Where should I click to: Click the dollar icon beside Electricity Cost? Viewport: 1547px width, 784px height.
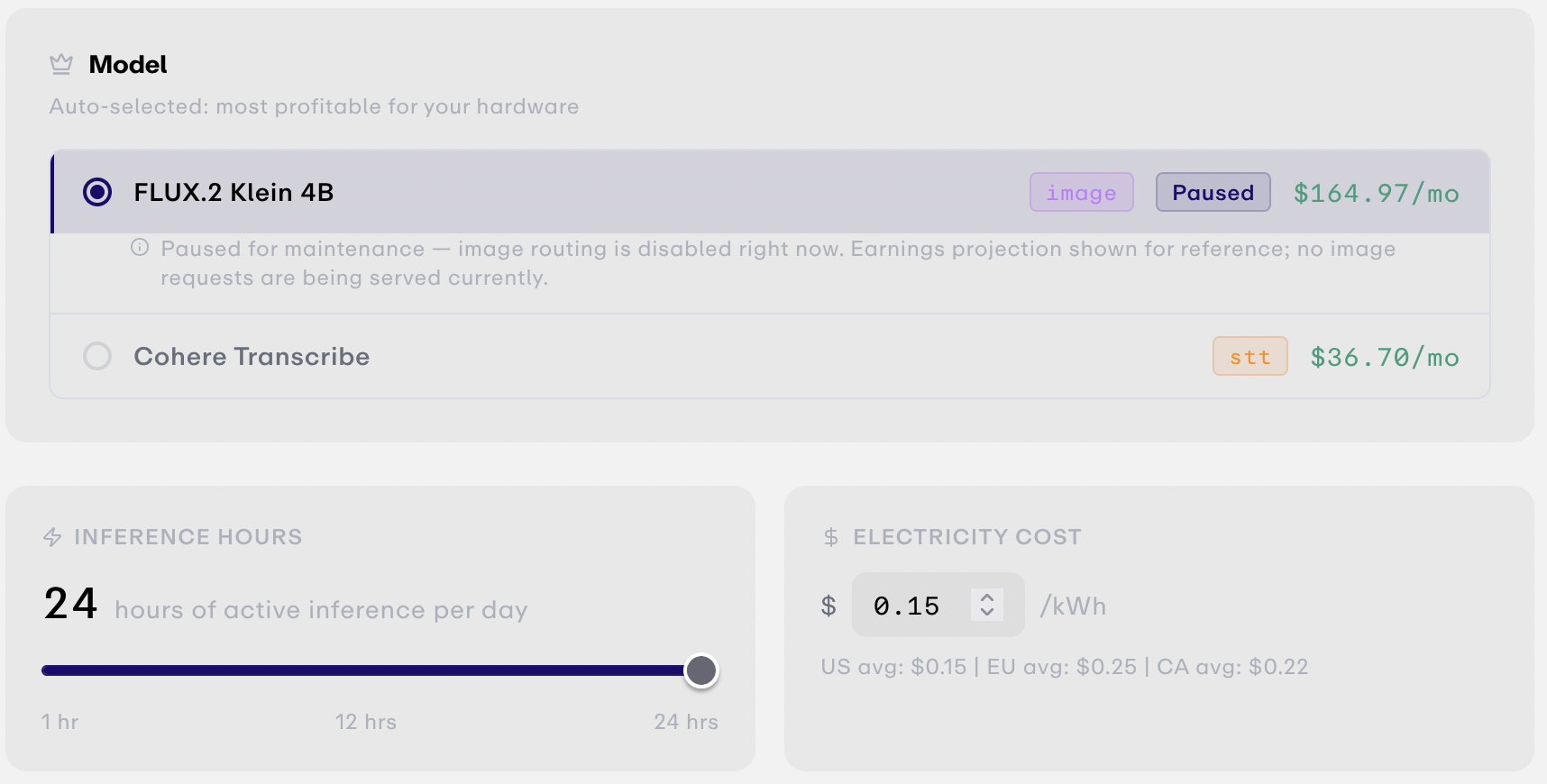point(830,537)
